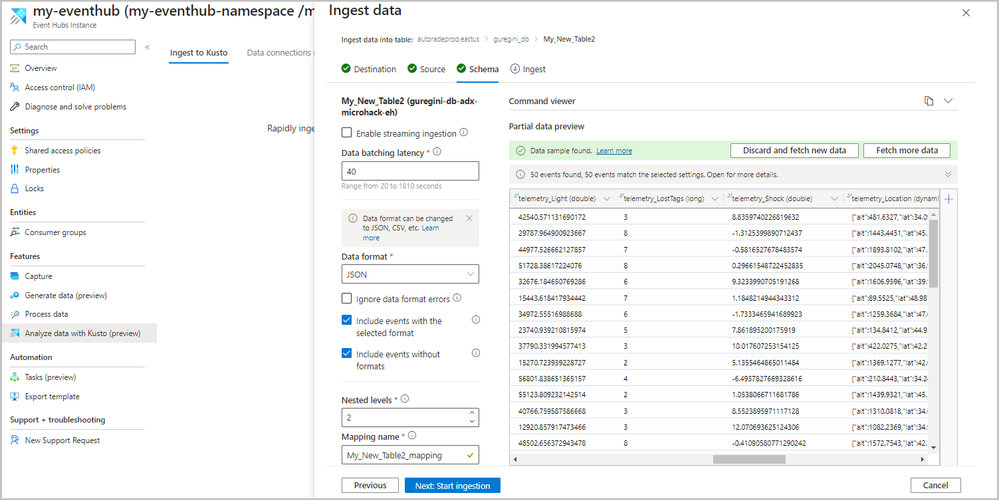Toggle Ignore data format errors
The width and height of the screenshot is (999, 500).
pyautogui.click(x=347, y=298)
